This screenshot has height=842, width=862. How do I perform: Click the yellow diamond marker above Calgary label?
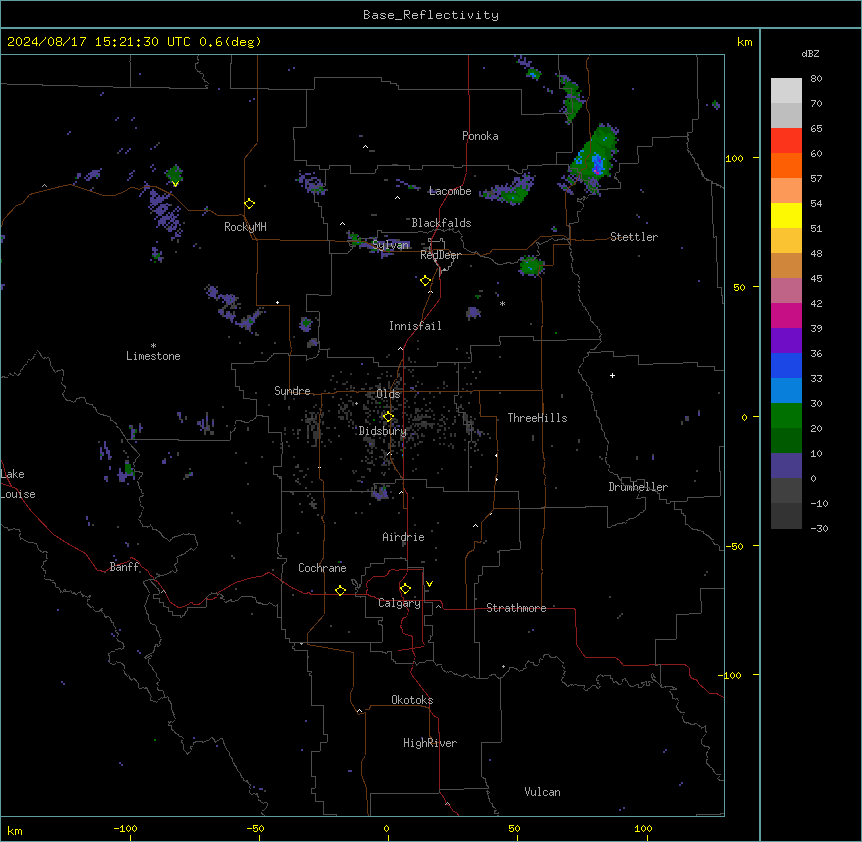(405, 589)
